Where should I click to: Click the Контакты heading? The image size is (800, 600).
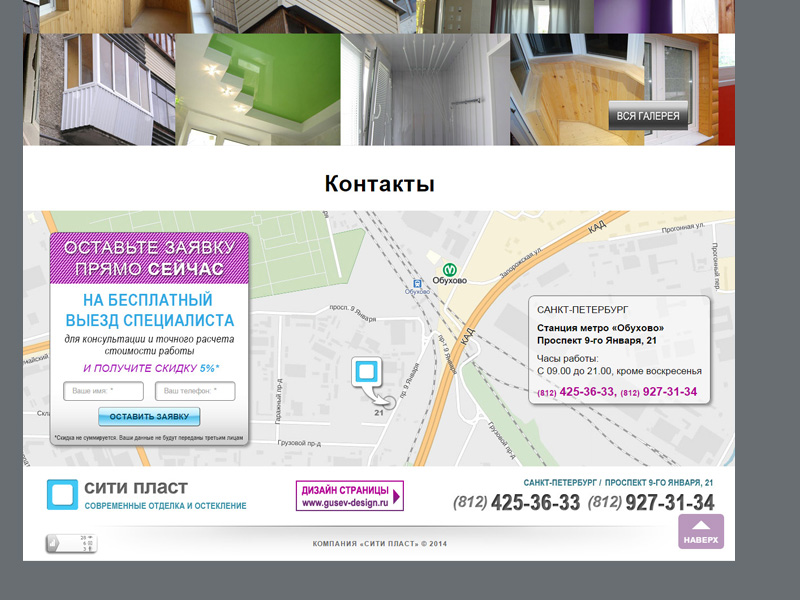click(380, 184)
